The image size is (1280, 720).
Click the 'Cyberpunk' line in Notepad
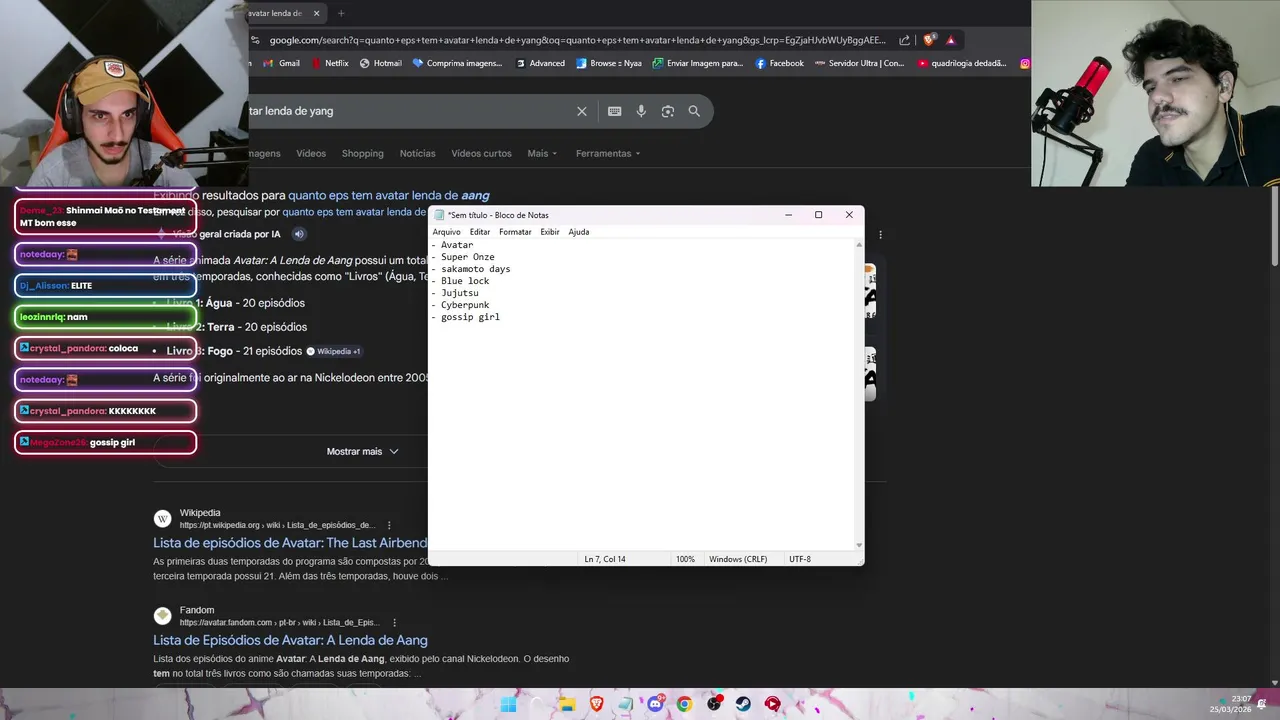click(x=465, y=305)
